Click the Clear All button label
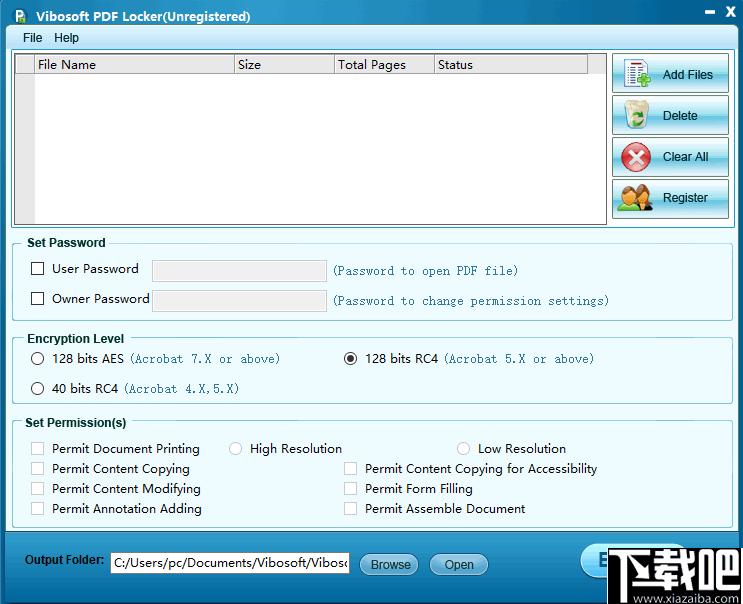This screenshot has width=743, height=604. [685, 157]
